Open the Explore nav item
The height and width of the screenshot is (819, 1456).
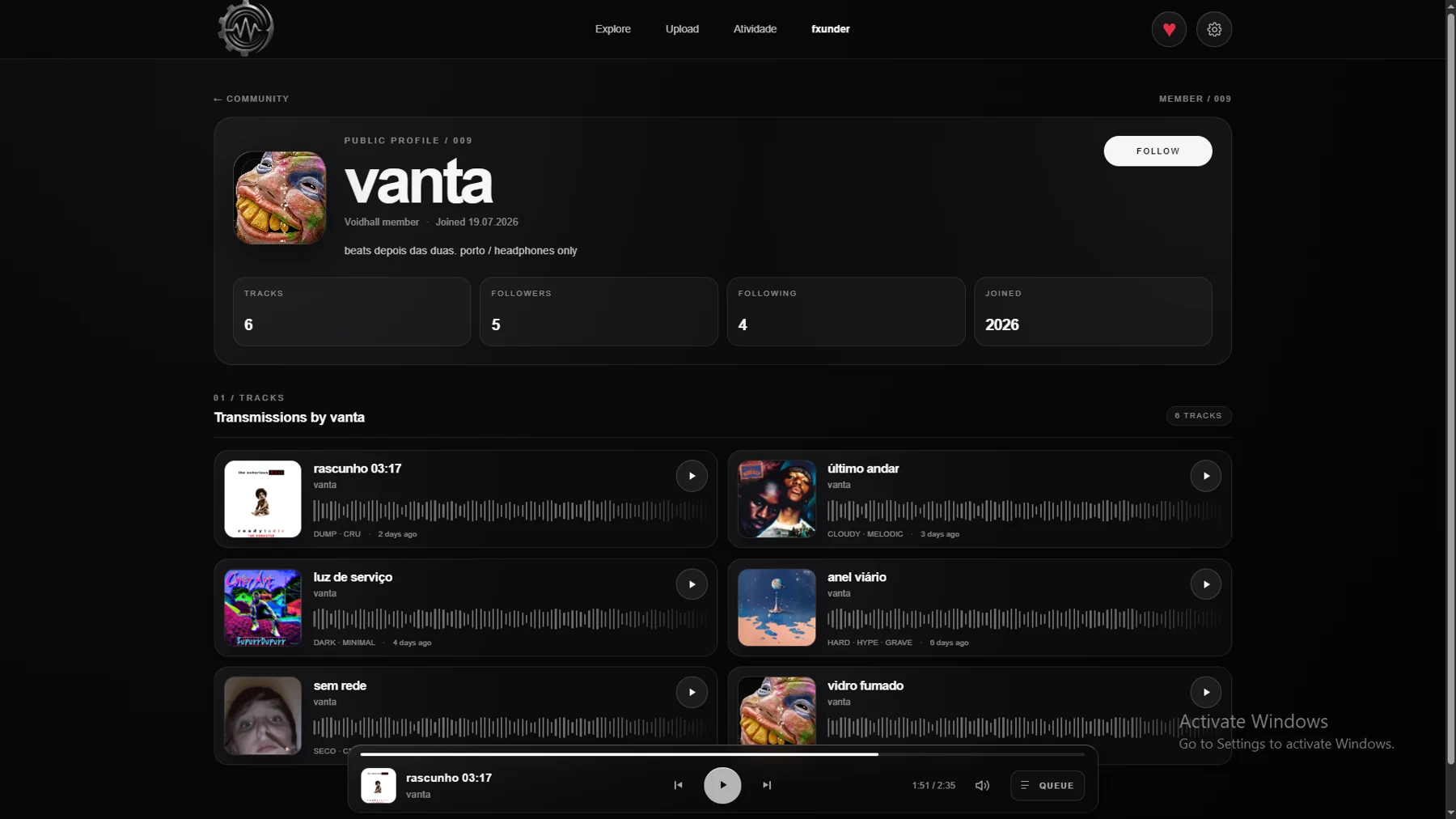(x=612, y=29)
